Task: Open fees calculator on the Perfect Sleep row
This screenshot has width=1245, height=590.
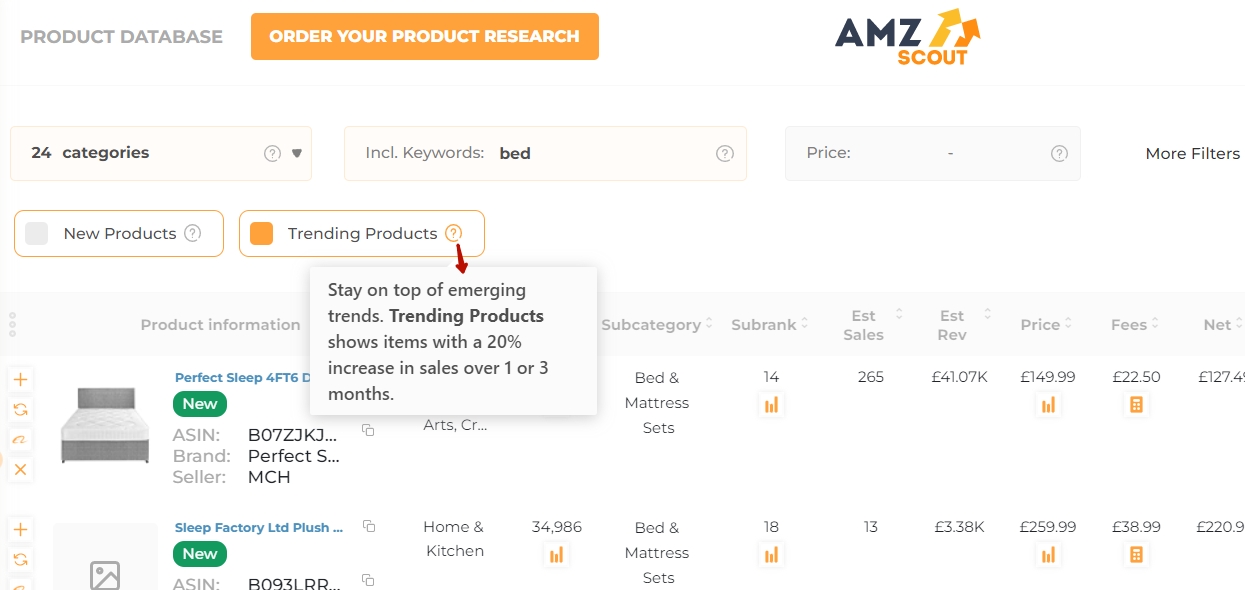Action: (1134, 404)
